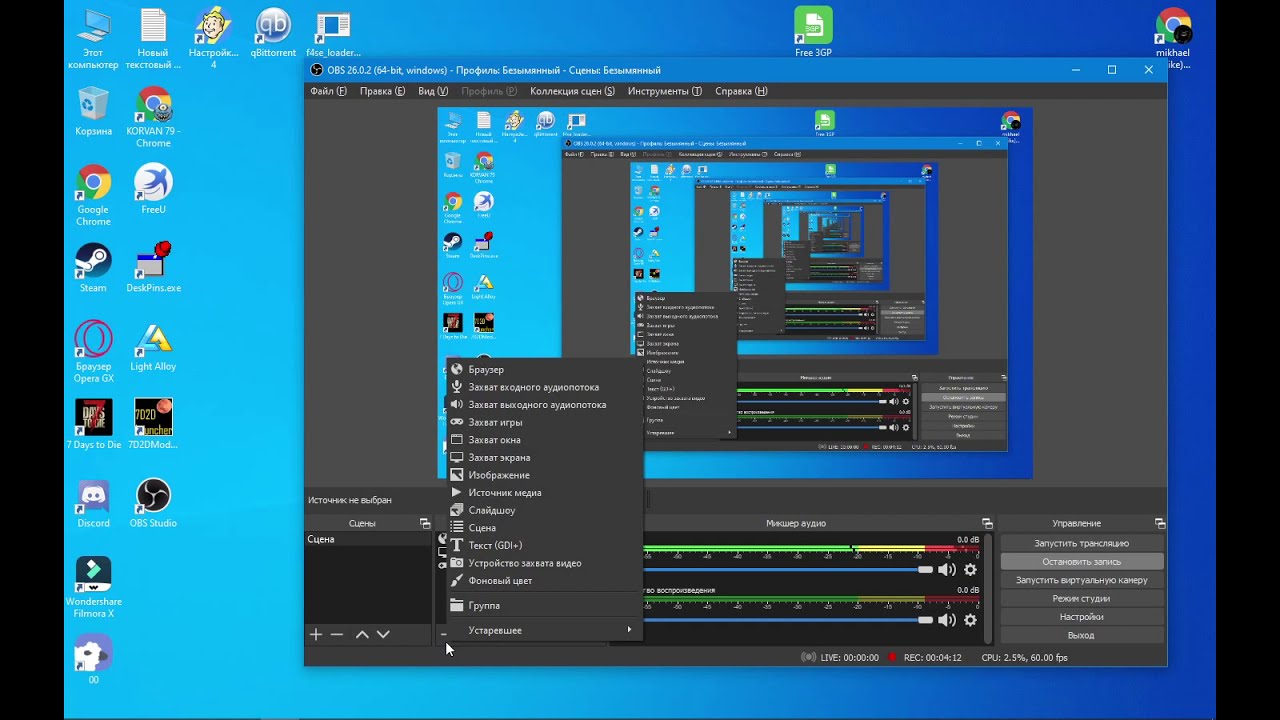1280x720 pixels.
Task: Open Steam desktop icon
Action: (93, 267)
